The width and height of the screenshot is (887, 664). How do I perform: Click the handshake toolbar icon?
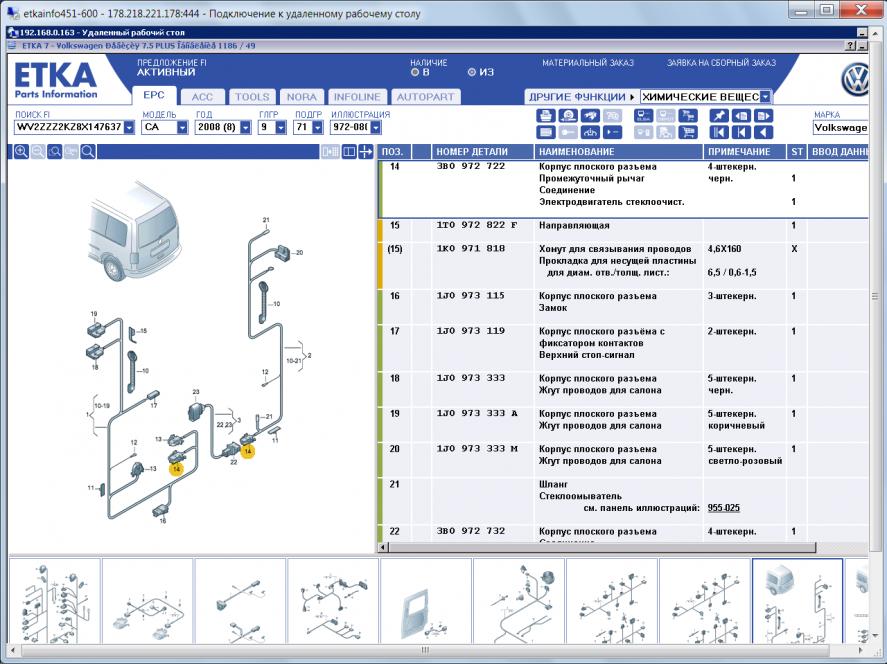(x=591, y=116)
